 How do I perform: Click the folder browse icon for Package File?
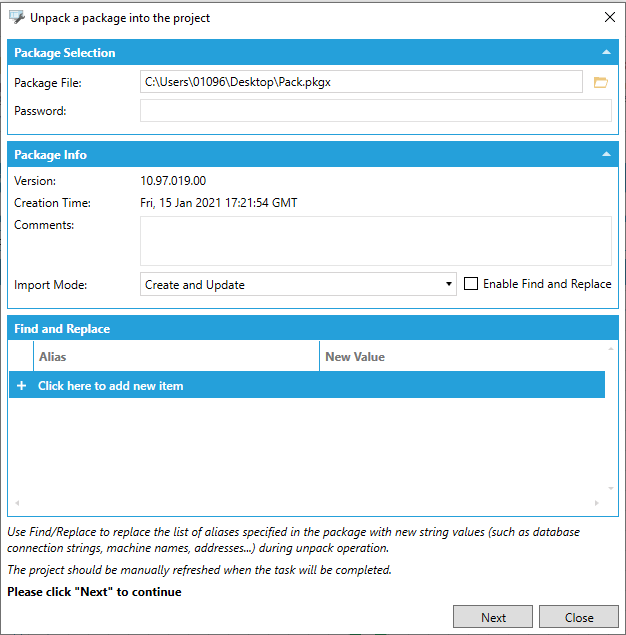pyautogui.click(x=600, y=82)
